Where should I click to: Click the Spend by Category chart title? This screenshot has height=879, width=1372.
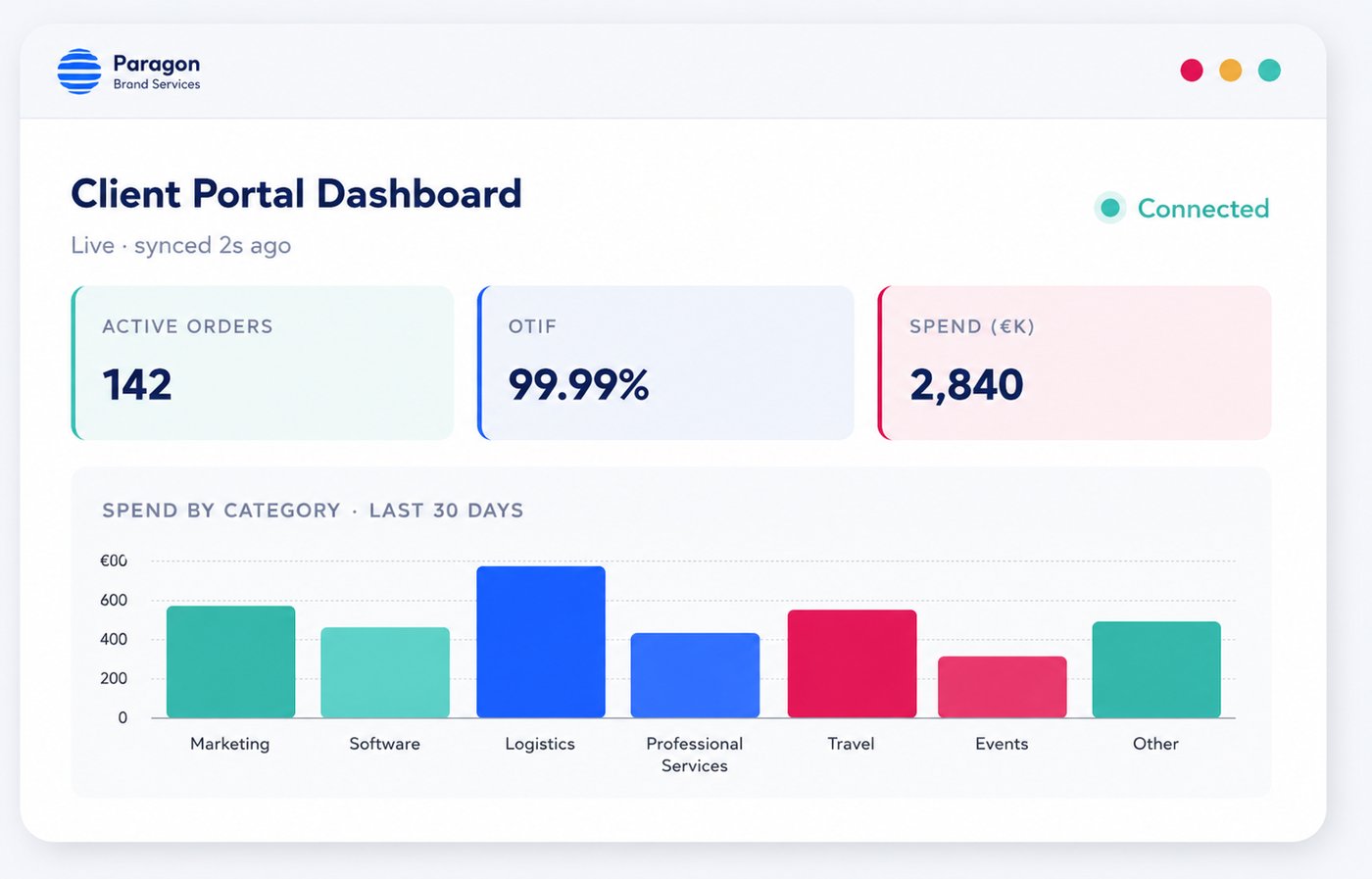click(313, 511)
